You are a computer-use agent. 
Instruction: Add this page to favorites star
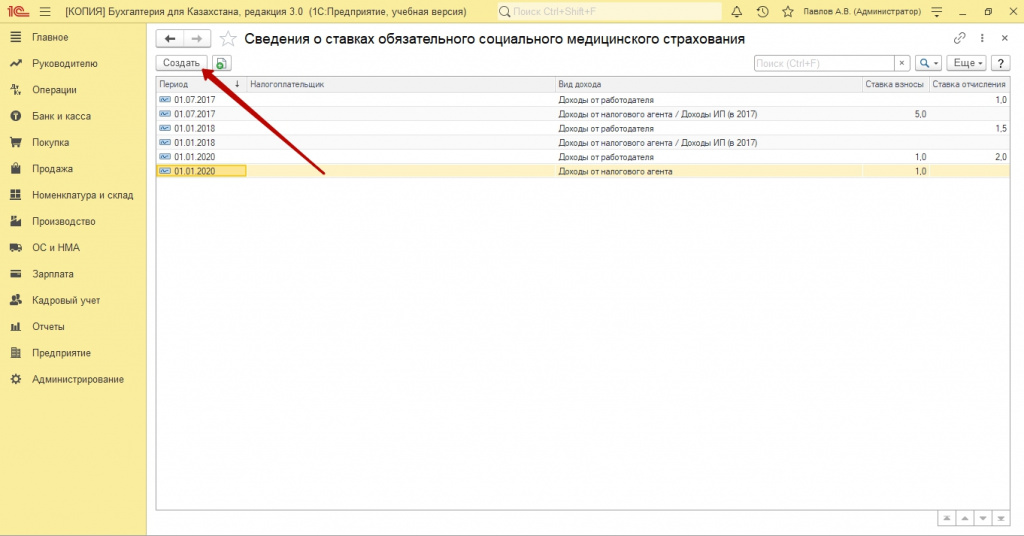228,39
